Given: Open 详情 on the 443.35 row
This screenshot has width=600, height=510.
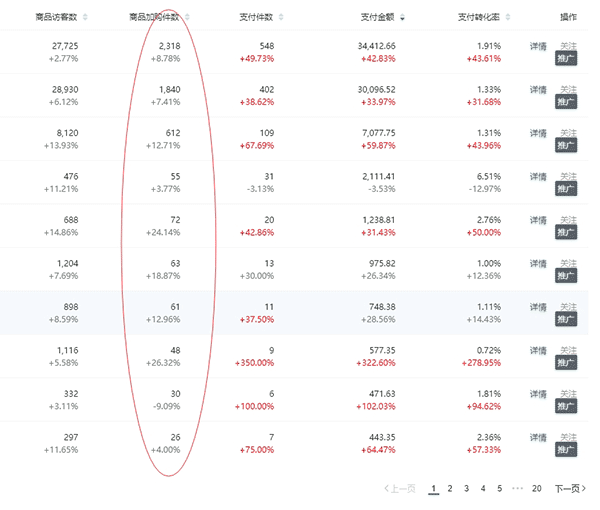Looking at the screenshot, I should [538, 437].
